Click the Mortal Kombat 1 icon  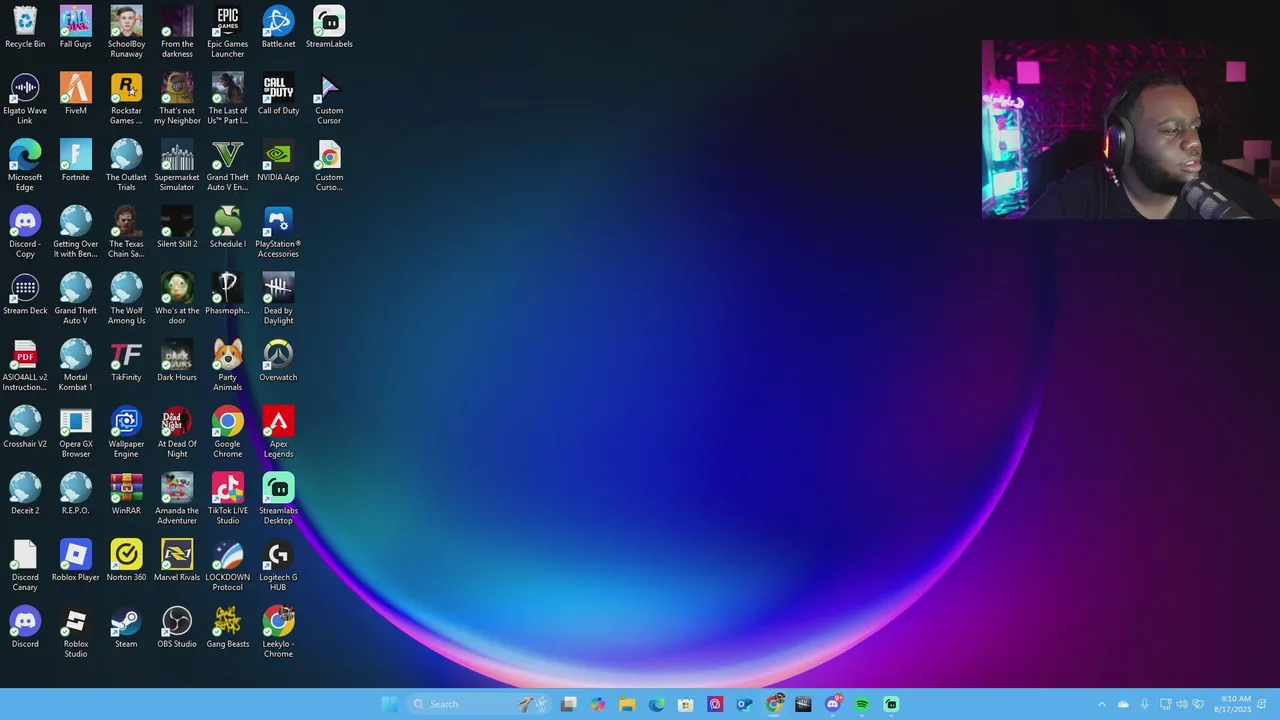(76, 366)
